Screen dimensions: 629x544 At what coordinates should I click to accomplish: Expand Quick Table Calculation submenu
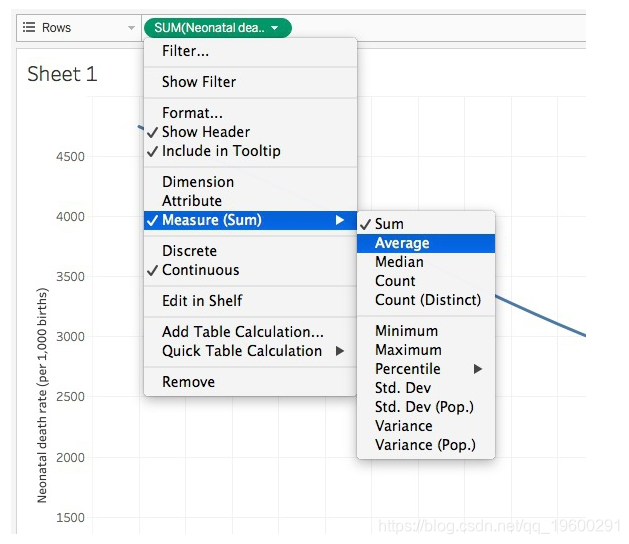pos(250,351)
